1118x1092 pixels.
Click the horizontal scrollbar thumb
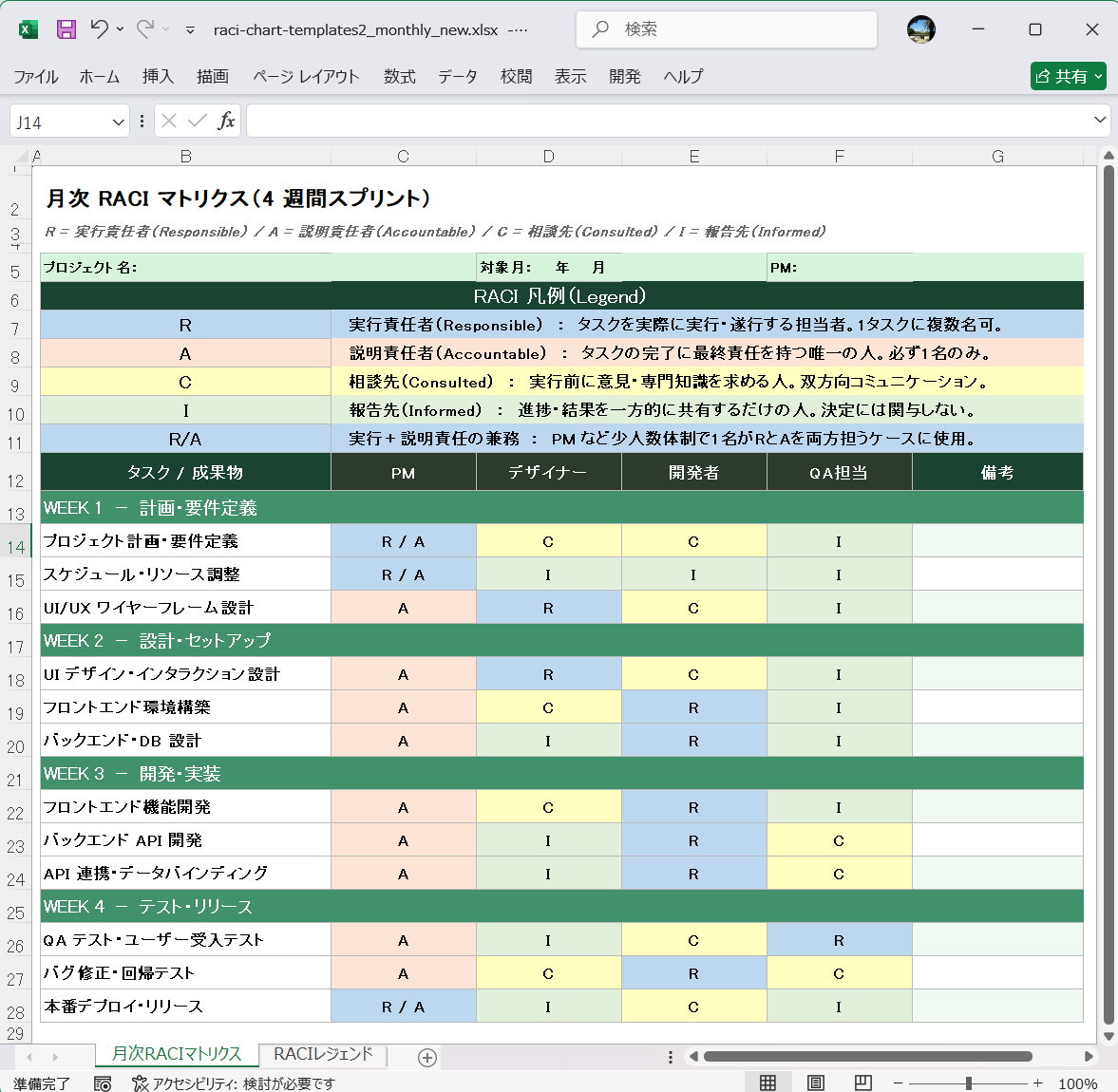(x=868, y=1056)
